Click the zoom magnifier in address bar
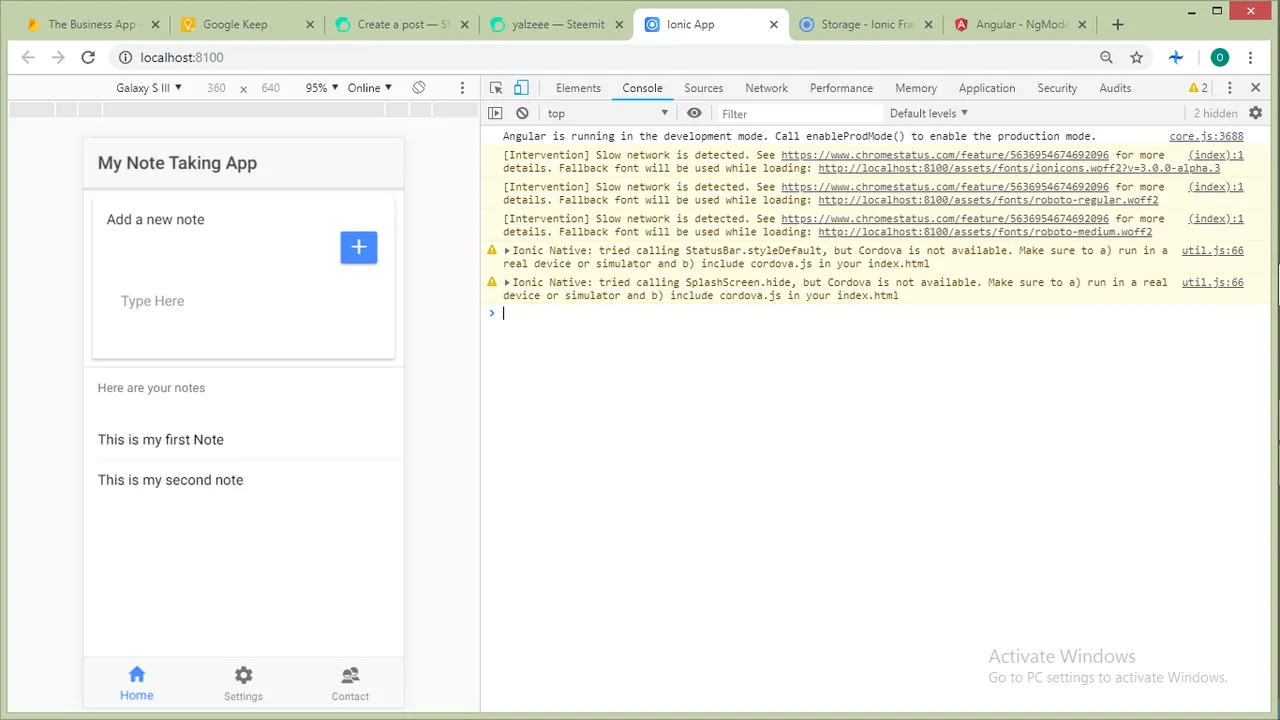 1106,58
